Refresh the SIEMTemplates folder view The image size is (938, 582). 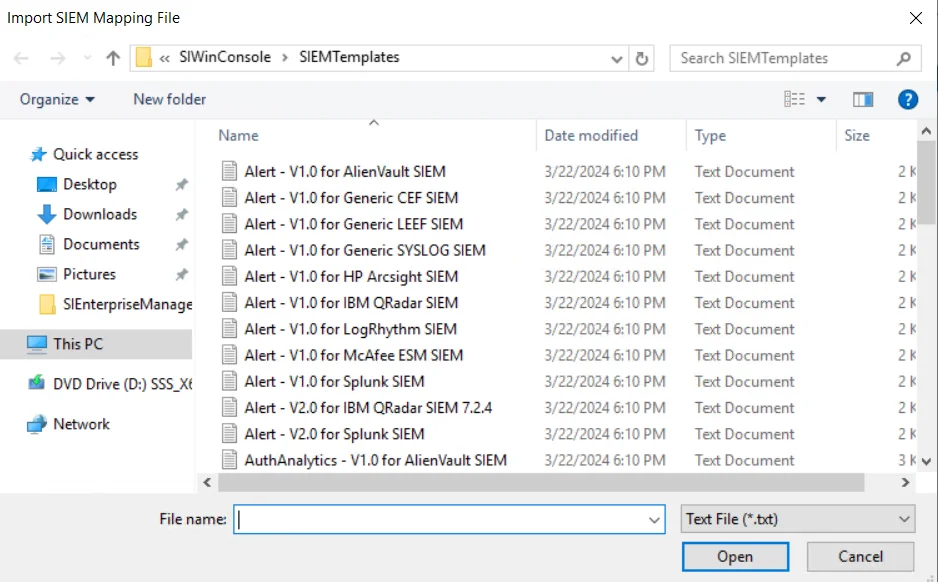pos(642,59)
